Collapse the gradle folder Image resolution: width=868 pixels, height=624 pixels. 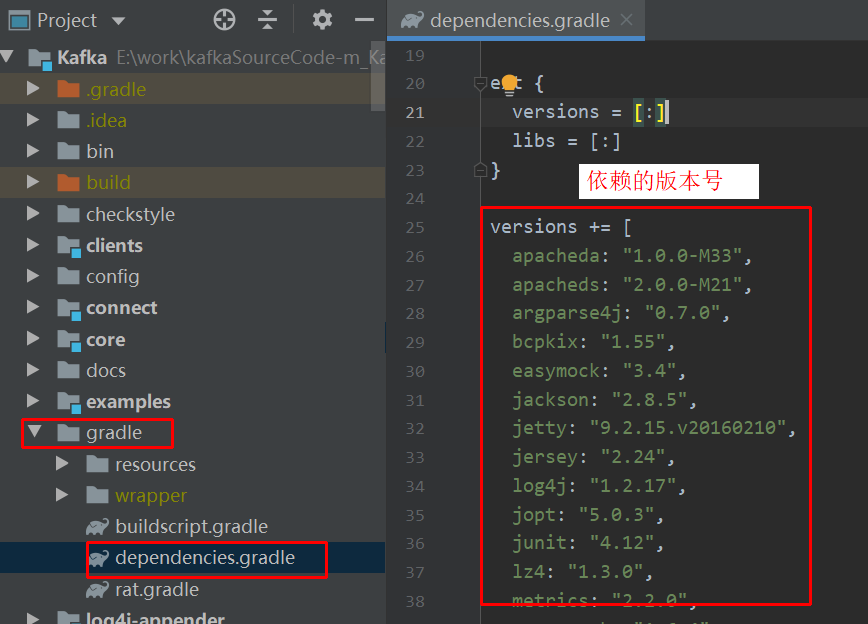(34, 433)
